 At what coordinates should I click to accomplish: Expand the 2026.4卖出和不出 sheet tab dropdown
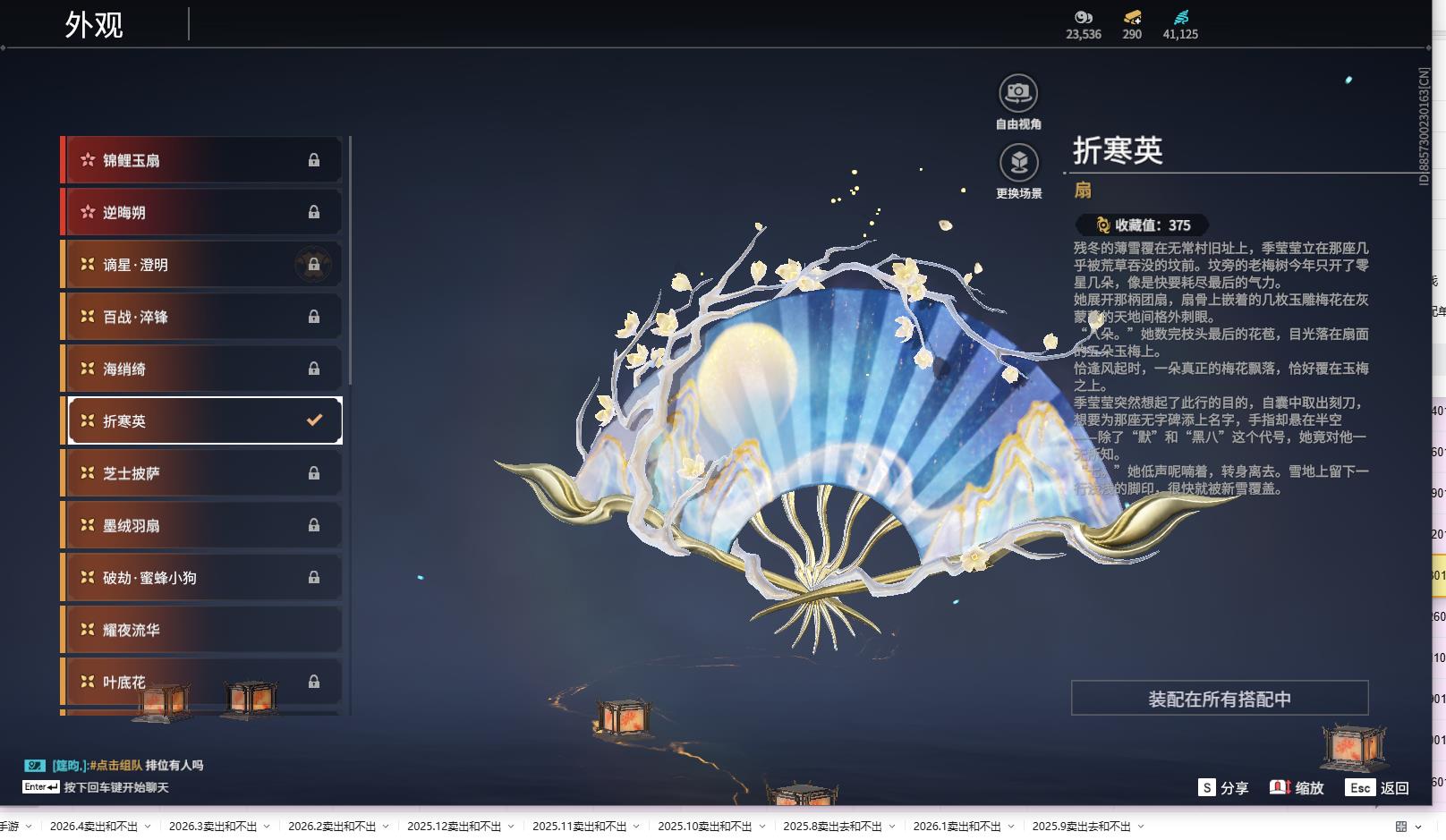[x=149, y=827]
